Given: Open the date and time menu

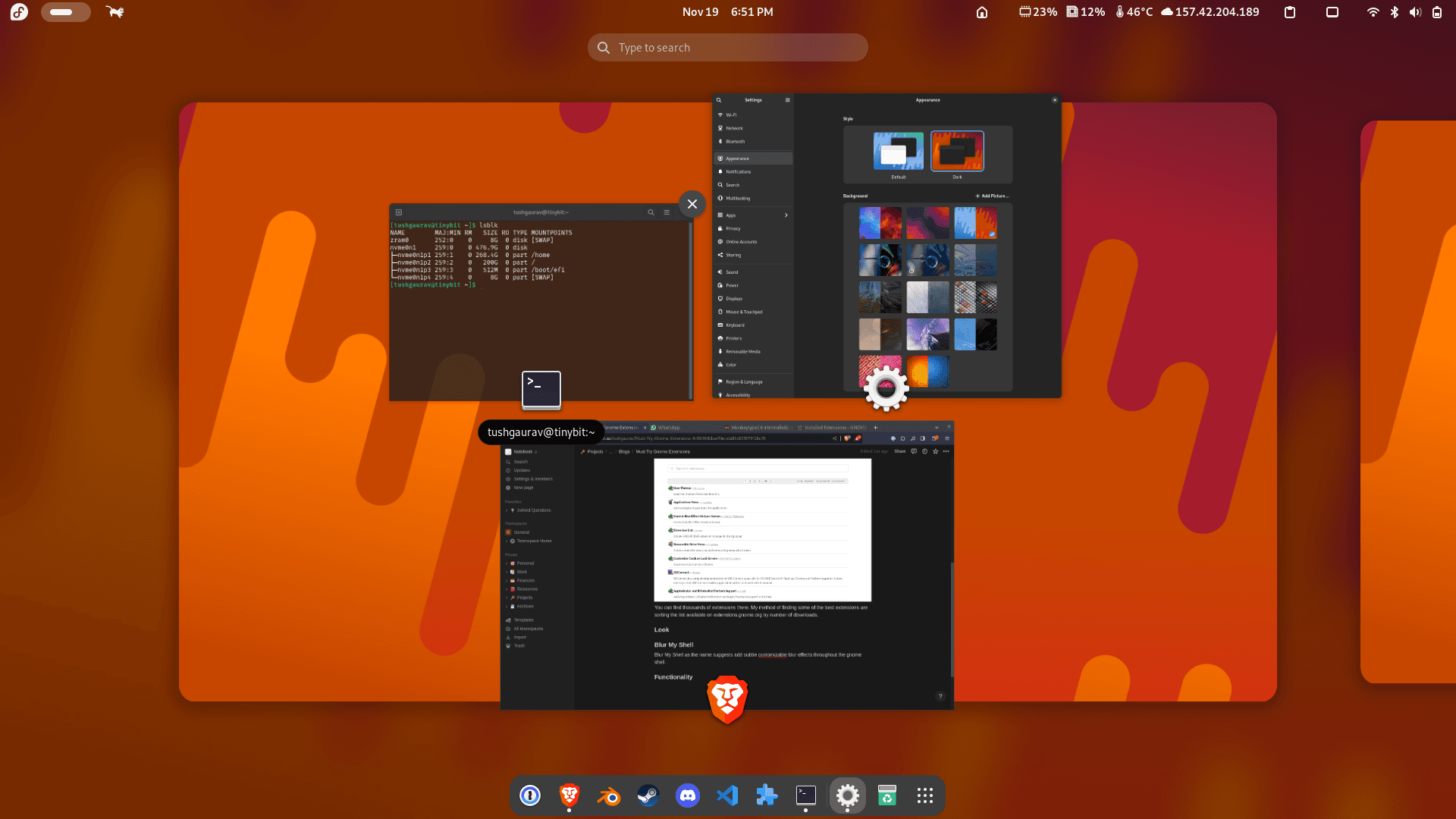Looking at the screenshot, I should [x=727, y=11].
